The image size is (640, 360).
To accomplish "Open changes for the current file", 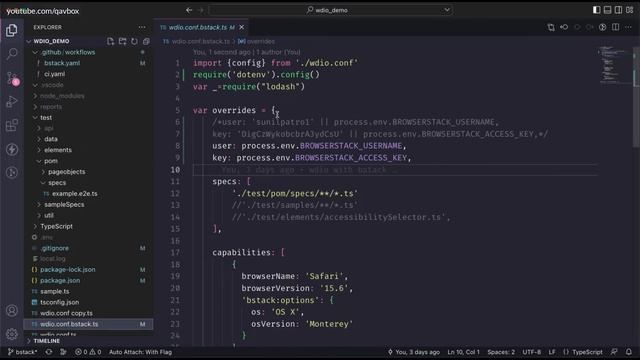I will [551, 27].
